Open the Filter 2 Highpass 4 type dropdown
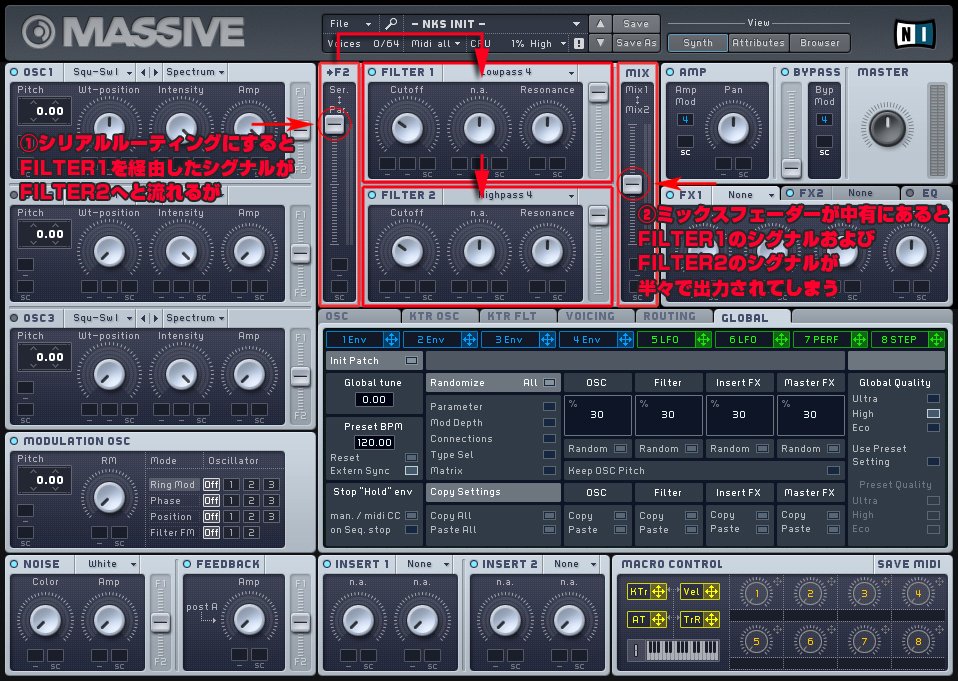 [x=511, y=195]
